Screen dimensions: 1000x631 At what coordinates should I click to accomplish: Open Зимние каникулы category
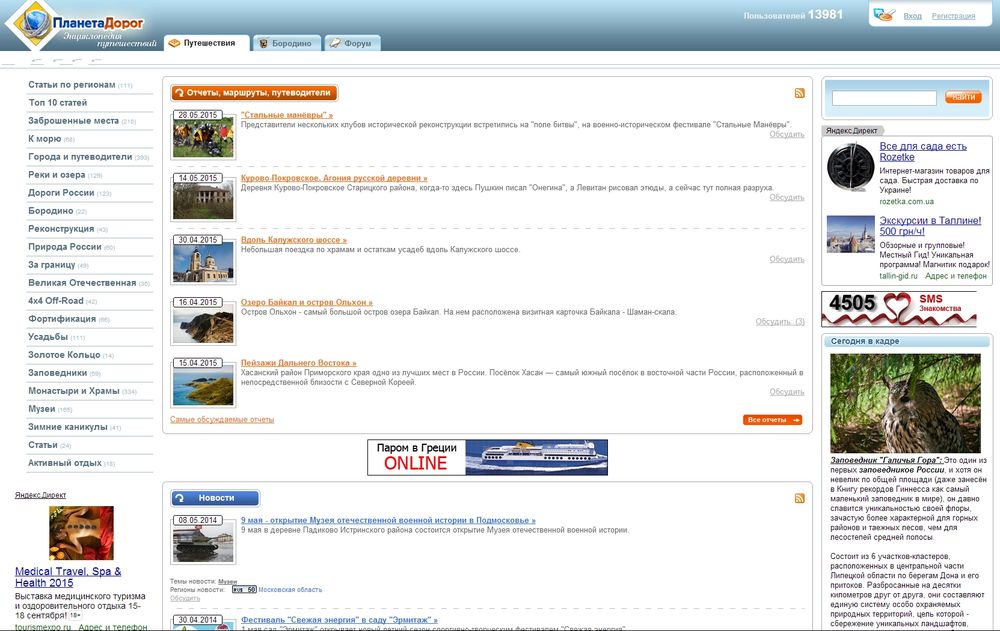tap(68, 427)
